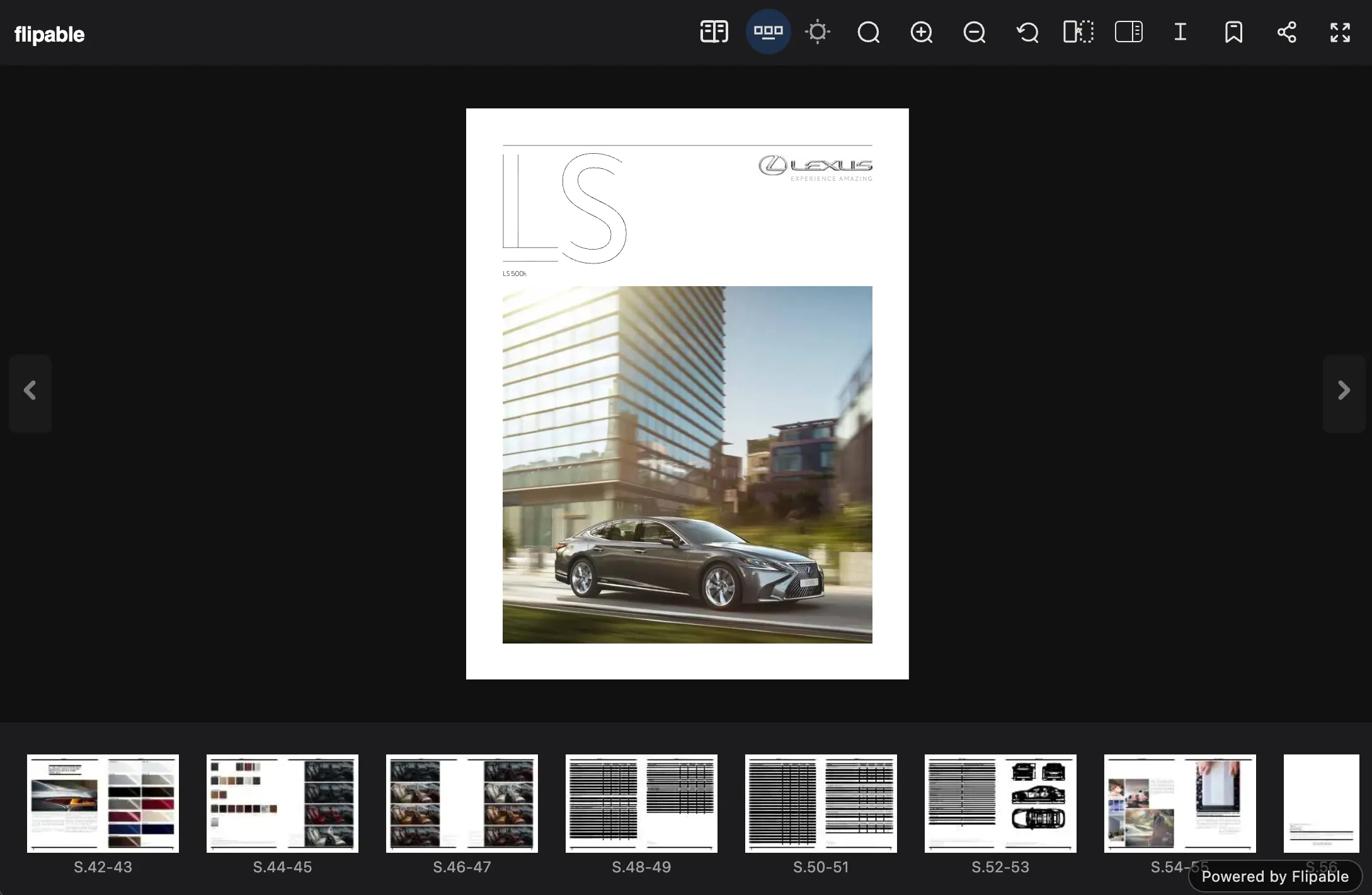Zoom out with the minus magnifier
Screen dimensions: 1372x895
click(975, 32)
